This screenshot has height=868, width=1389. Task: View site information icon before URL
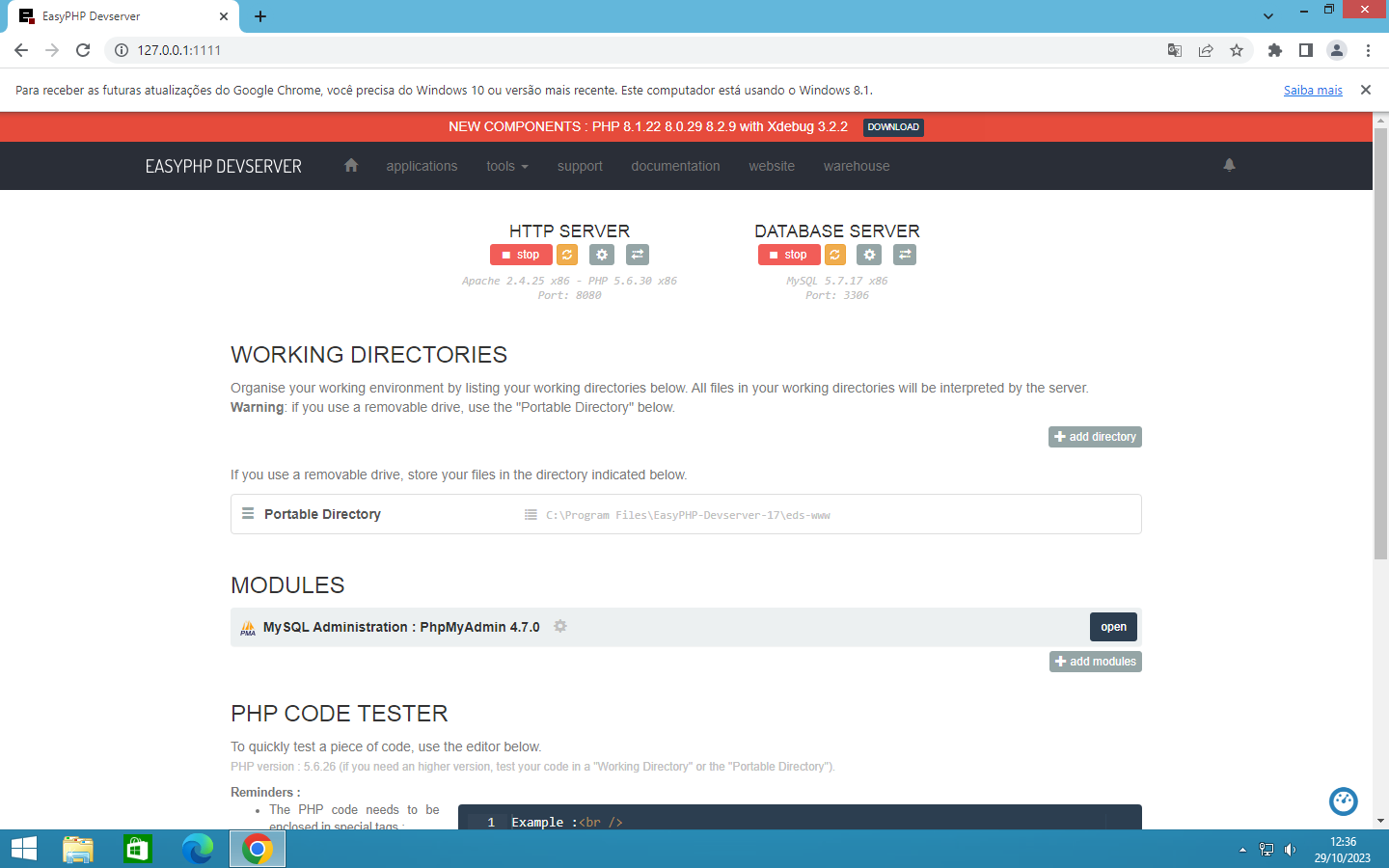pyautogui.click(x=122, y=50)
